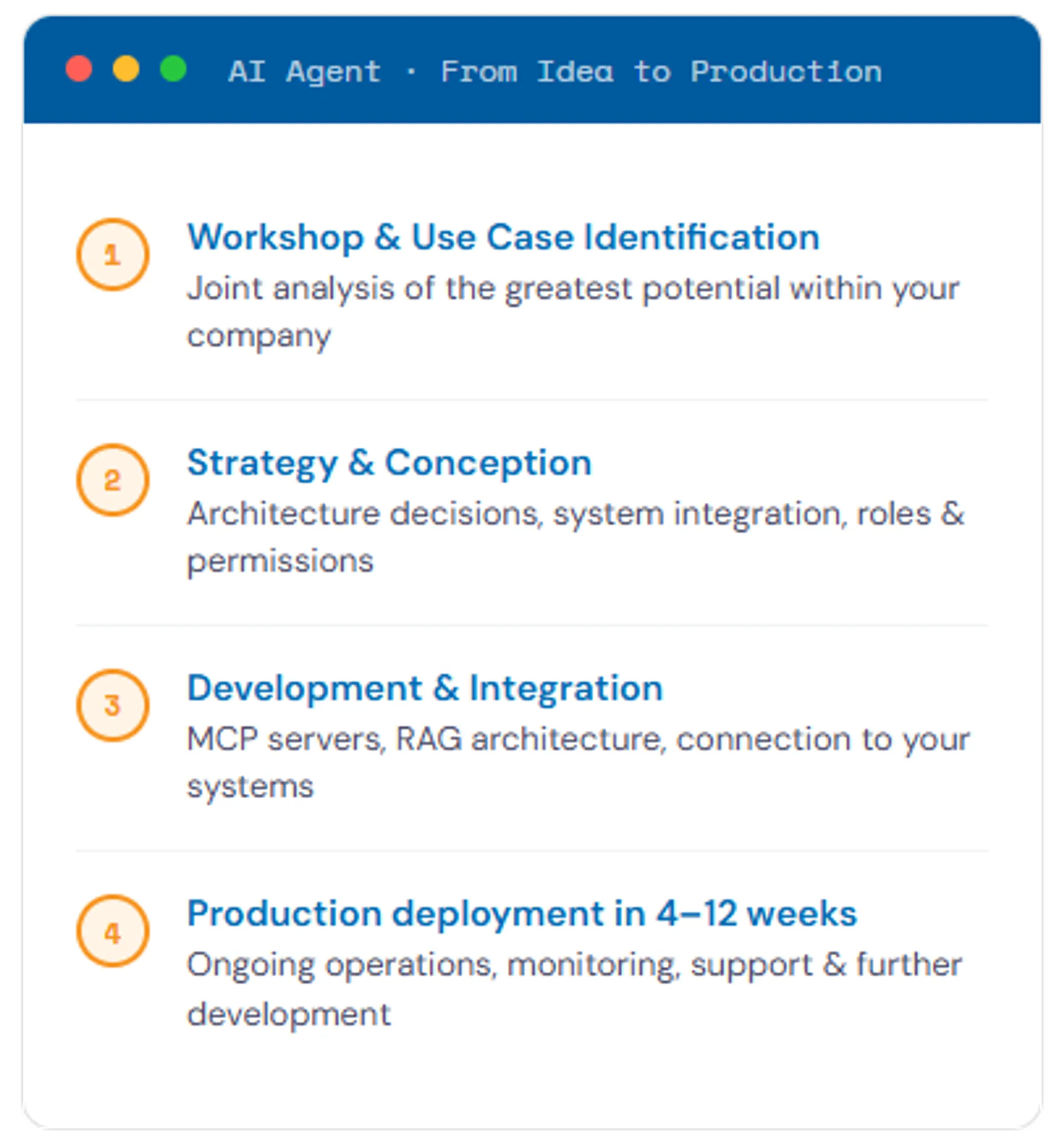Click the "MCP servers, RAG architecture" description

coord(577,739)
